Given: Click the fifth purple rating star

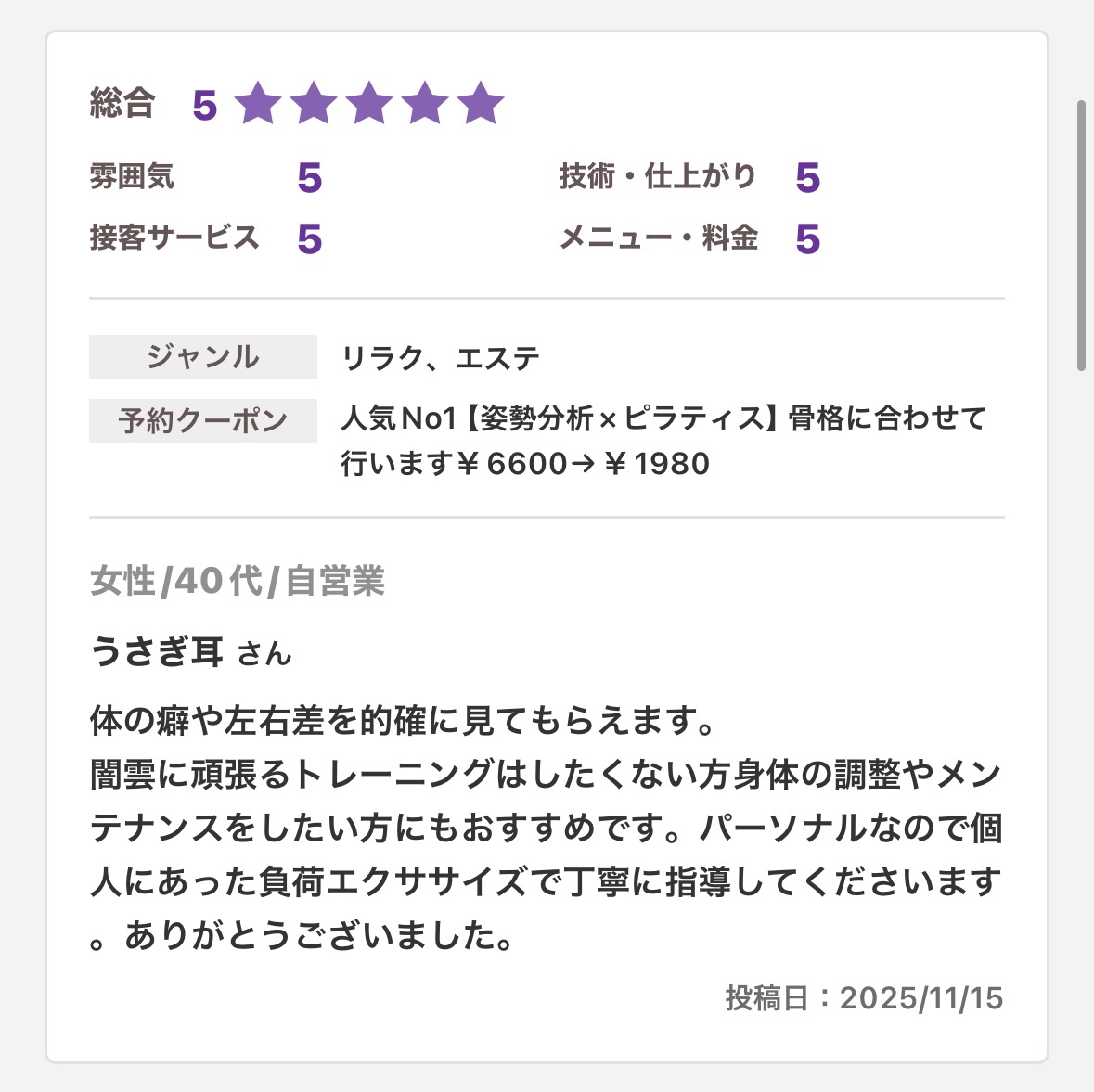Looking at the screenshot, I should pos(481,103).
